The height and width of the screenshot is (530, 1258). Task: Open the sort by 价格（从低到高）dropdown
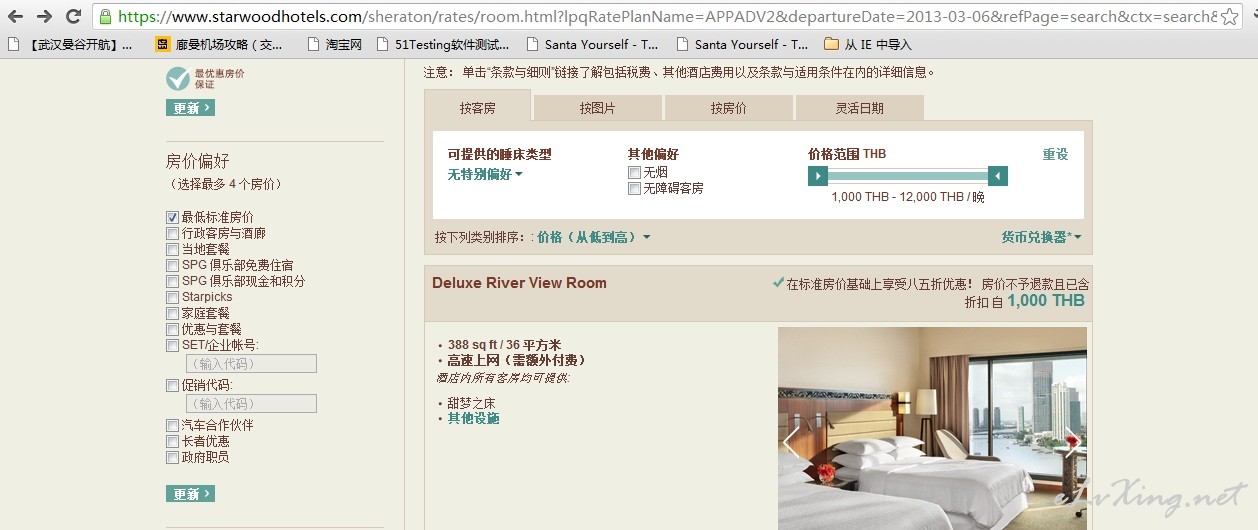(x=594, y=237)
